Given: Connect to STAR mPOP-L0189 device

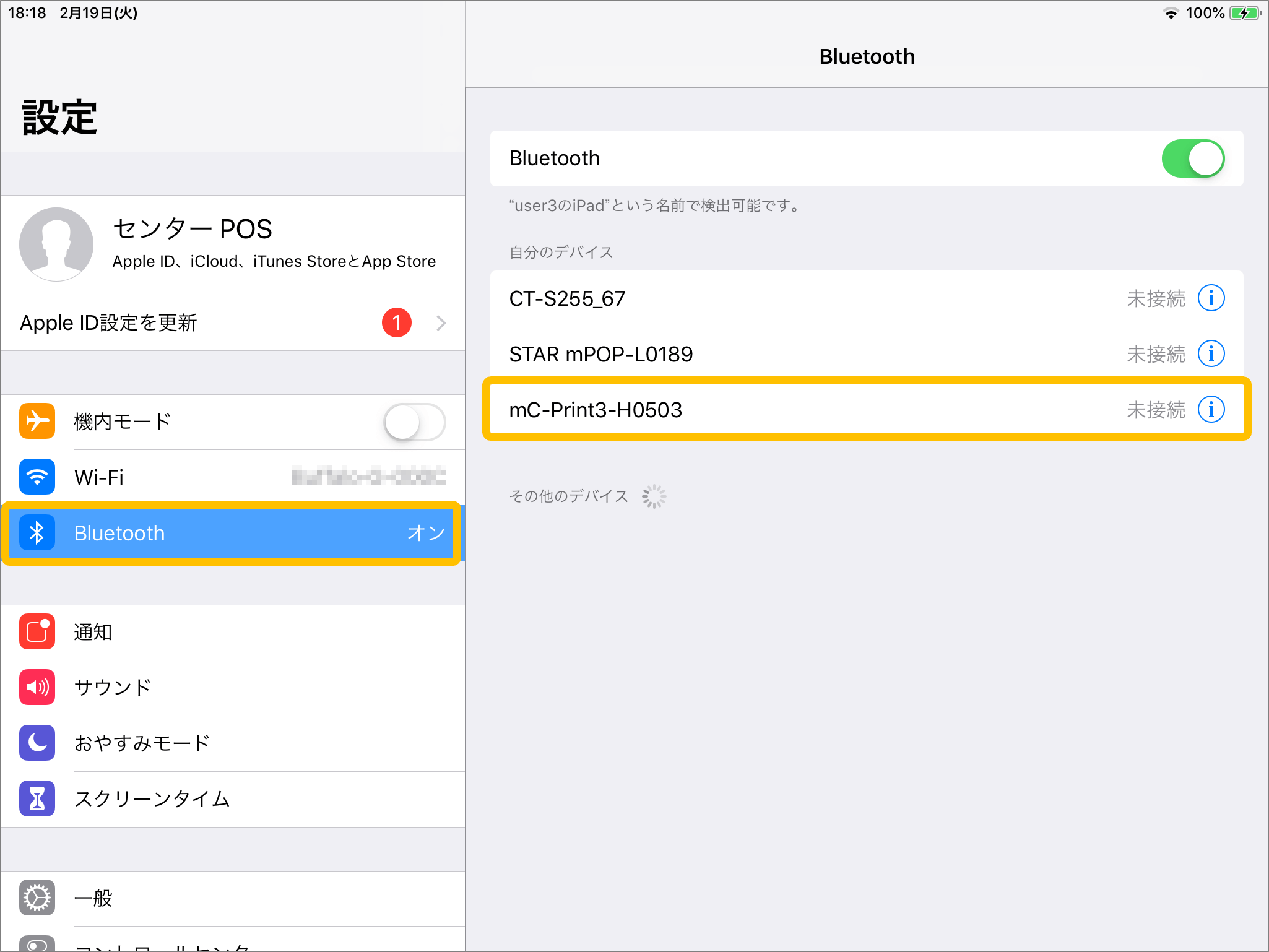Looking at the screenshot, I should coord(743,354).
